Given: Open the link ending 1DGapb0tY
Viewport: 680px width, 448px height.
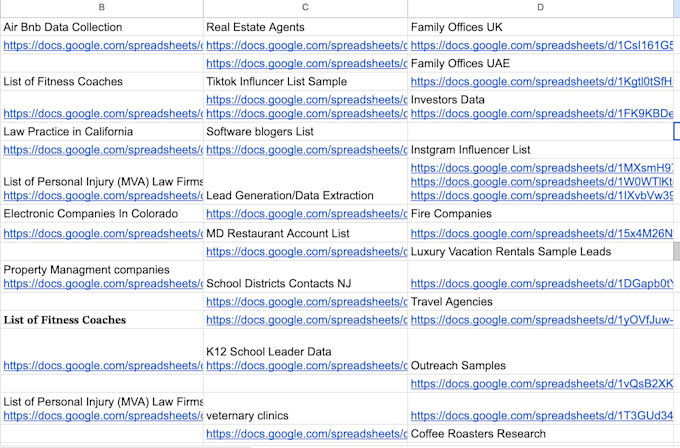Looking at the screenshot, I should [x=542, y=284].
